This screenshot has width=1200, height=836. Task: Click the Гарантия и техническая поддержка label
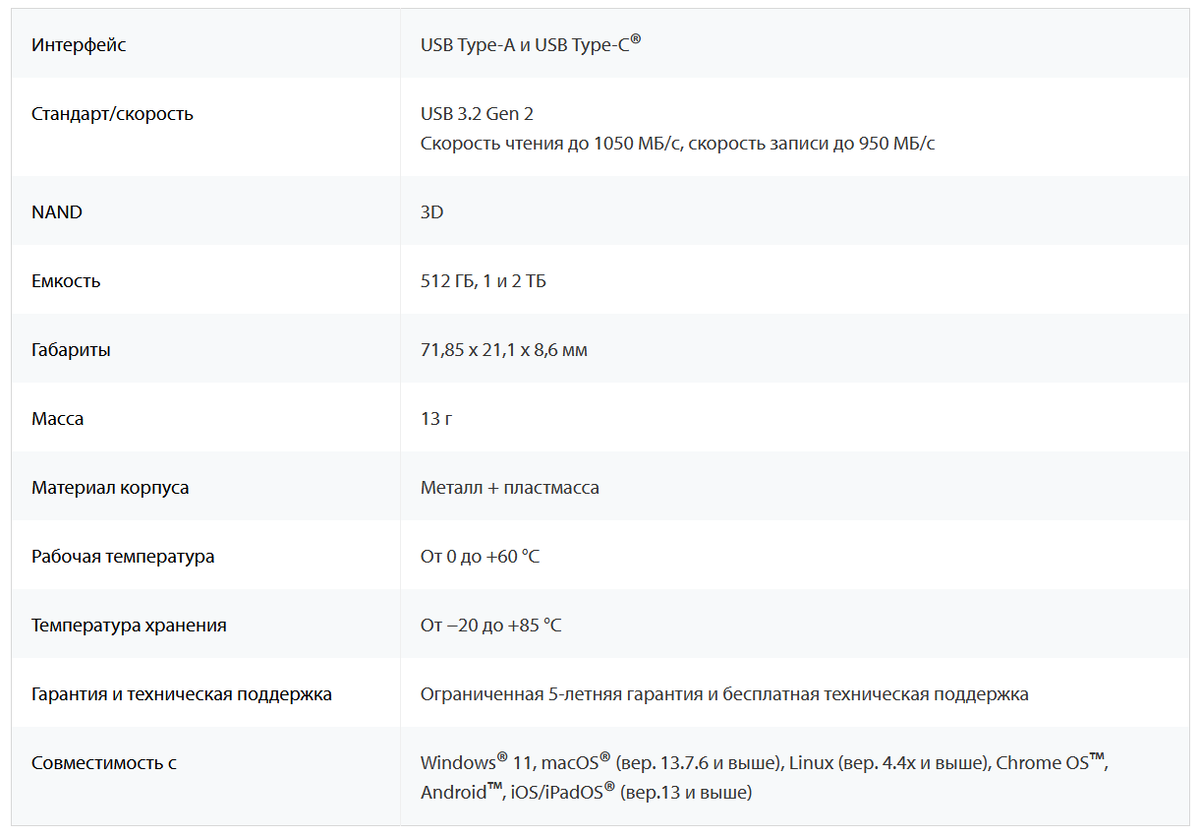pyautogui.click(x=182, y=694)
